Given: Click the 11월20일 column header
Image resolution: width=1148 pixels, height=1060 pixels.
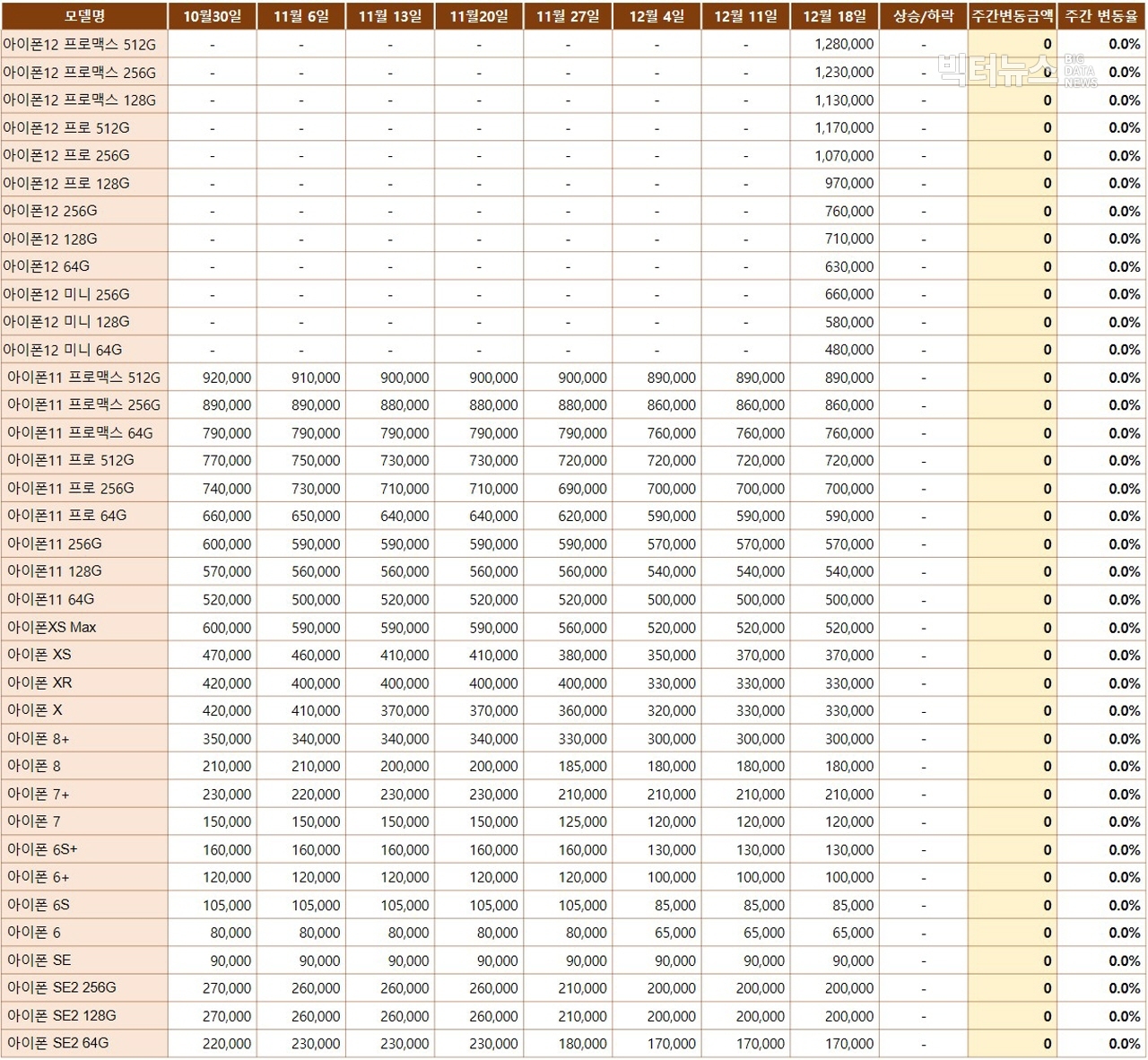Looking at the screenshot, I should [479, 16].
